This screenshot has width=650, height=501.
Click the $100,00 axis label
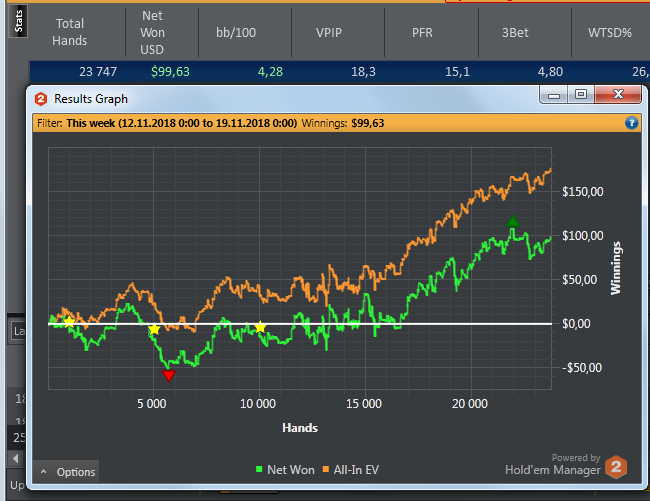[x=582, y=236]
